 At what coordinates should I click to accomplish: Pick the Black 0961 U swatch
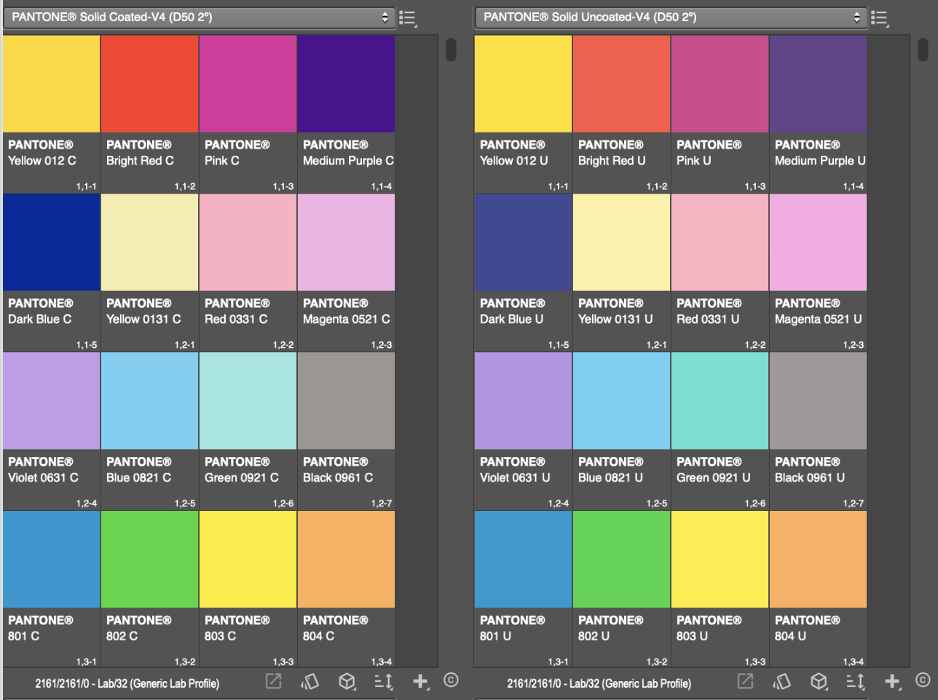[x=818, y=401]
